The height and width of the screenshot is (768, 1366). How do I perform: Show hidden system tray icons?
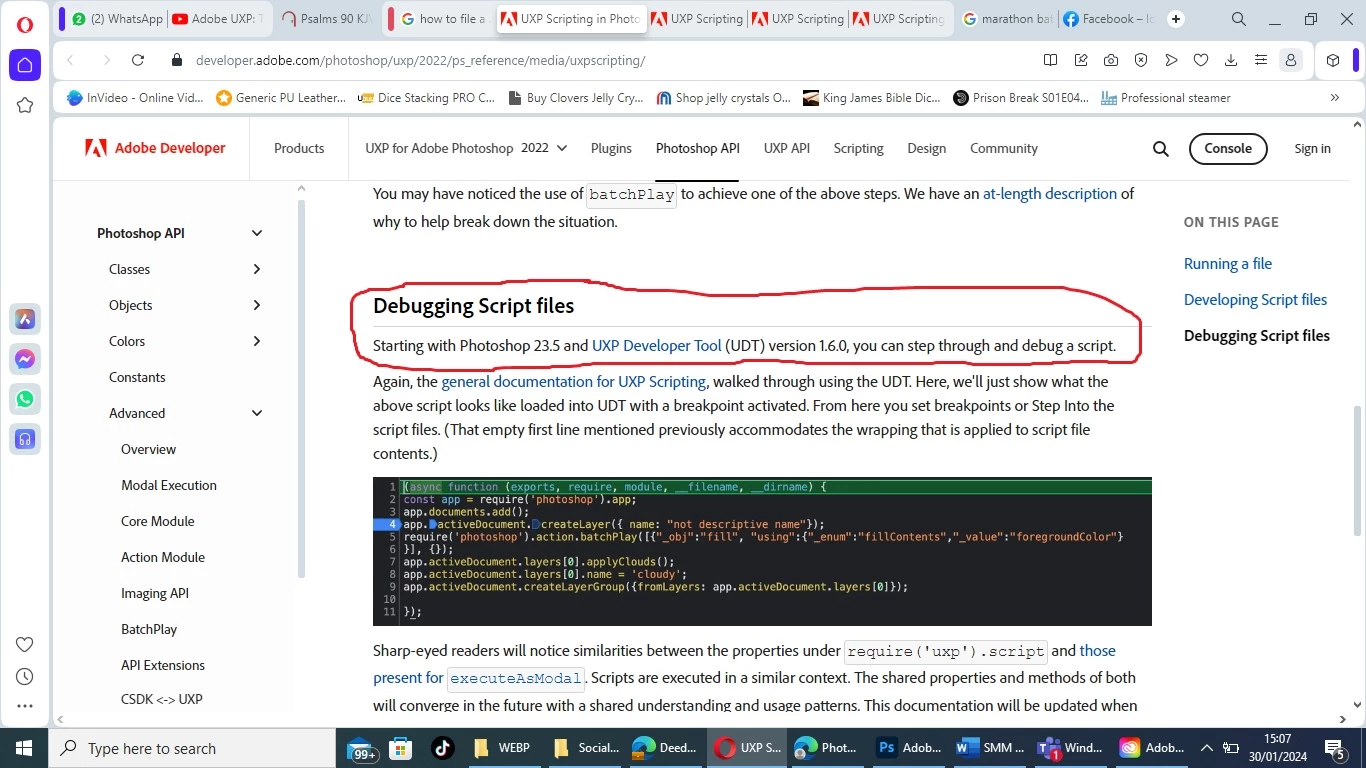(x=1206, y=748)
